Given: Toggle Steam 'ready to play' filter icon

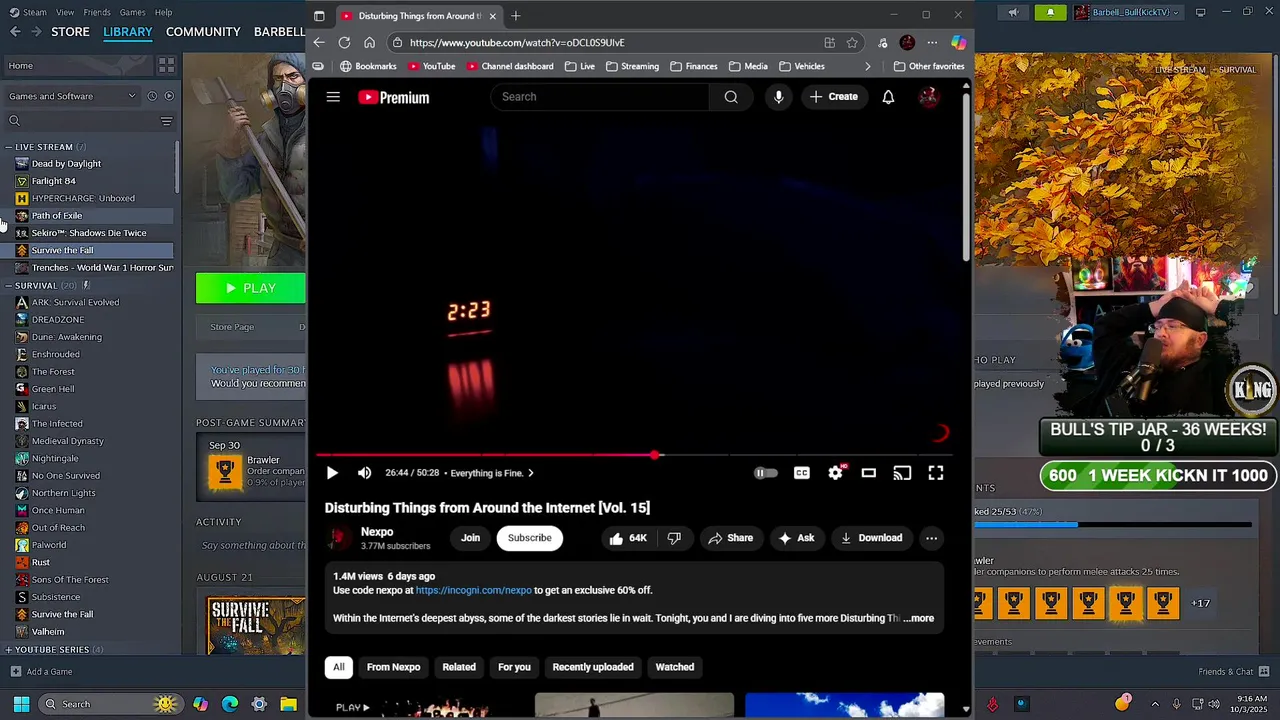Looking at the screenshot, I should 169,96.
